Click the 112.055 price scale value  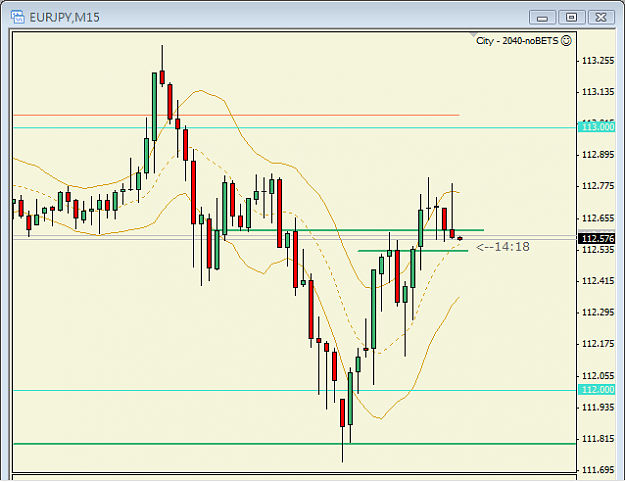pyautogui.click(x=598, y=376)
